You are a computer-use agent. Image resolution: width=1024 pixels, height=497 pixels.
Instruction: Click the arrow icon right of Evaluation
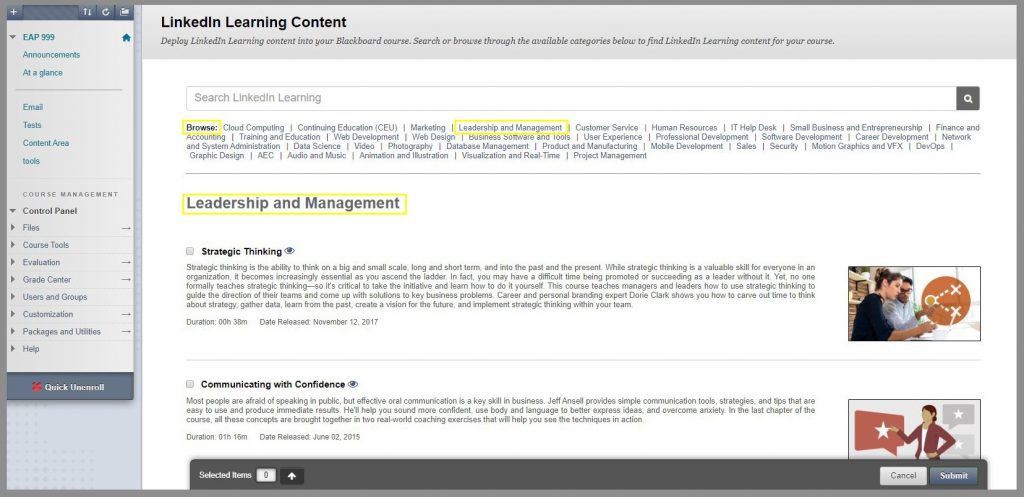click(126, 263)
